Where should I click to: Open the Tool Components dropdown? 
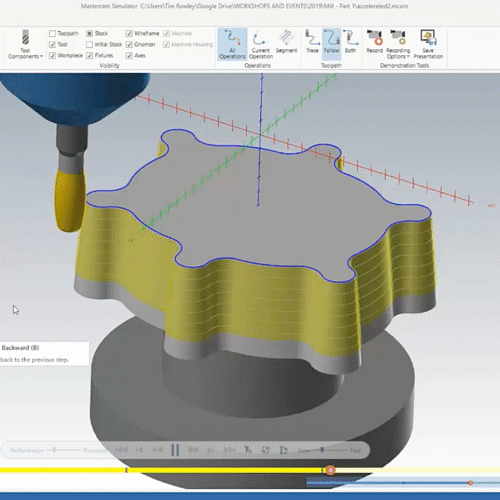coord(25,44)
